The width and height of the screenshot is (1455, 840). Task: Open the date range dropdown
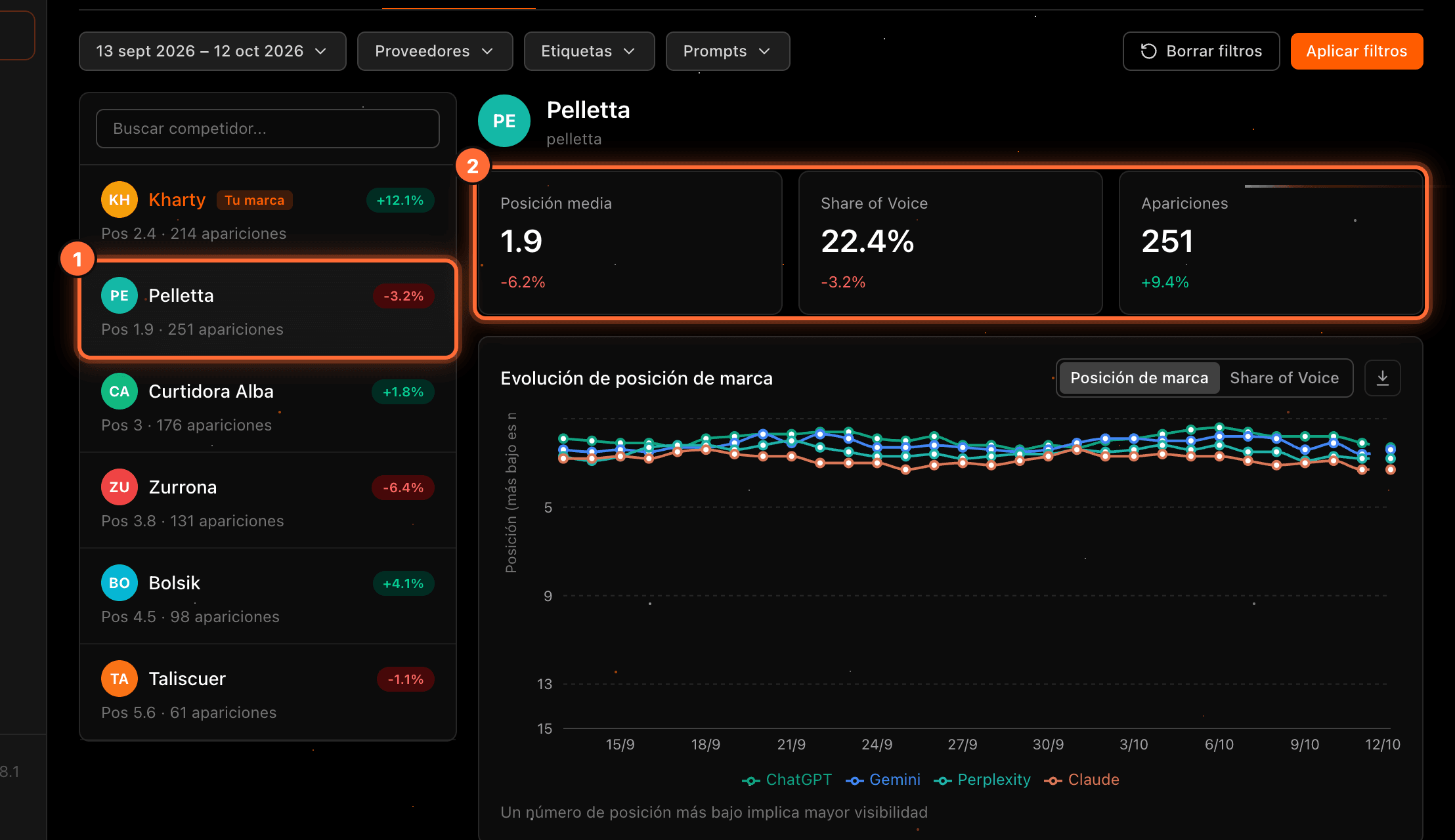[x=212, y=51]
